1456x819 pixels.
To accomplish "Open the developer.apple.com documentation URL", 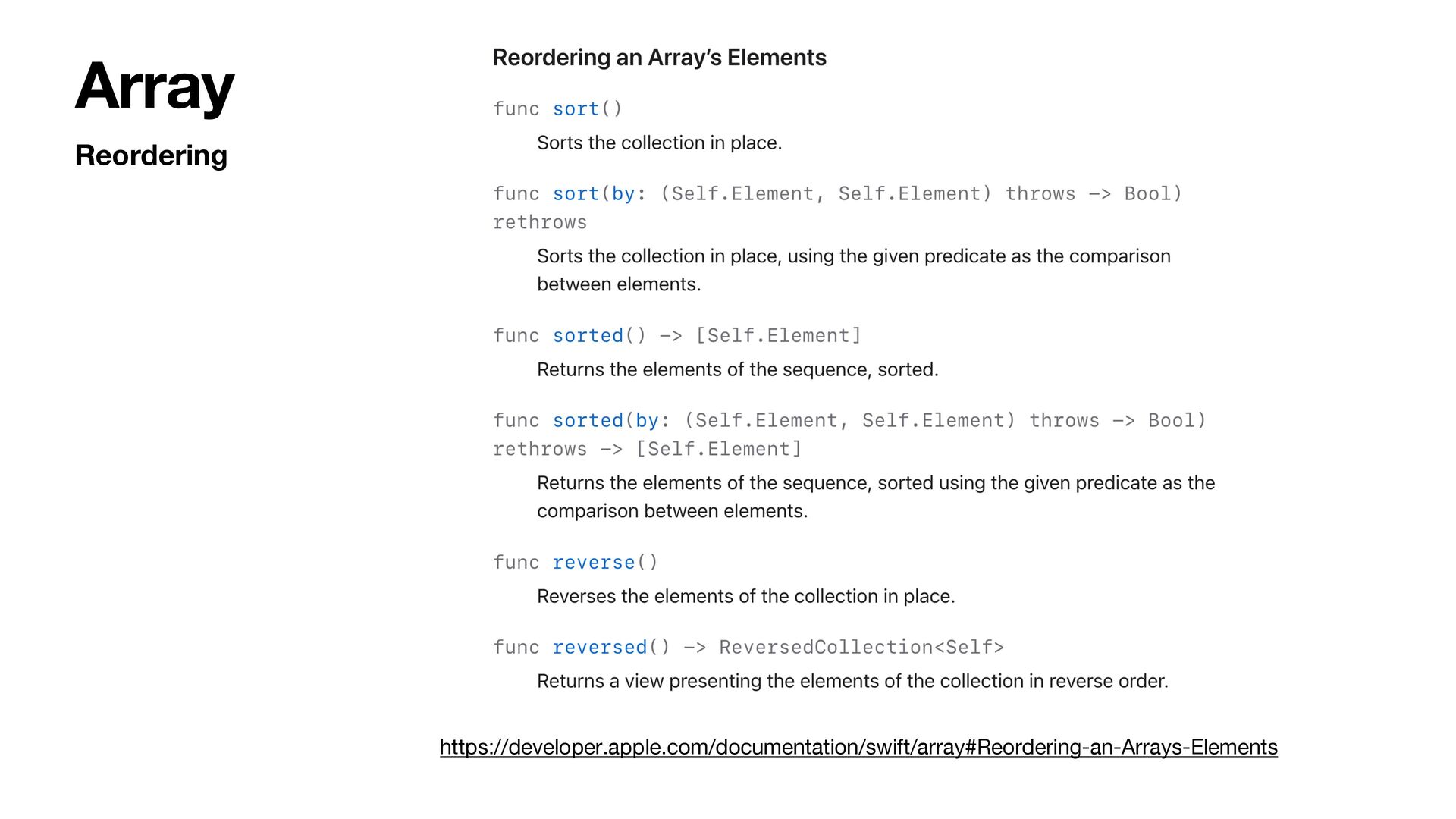I will click(858, 747).
